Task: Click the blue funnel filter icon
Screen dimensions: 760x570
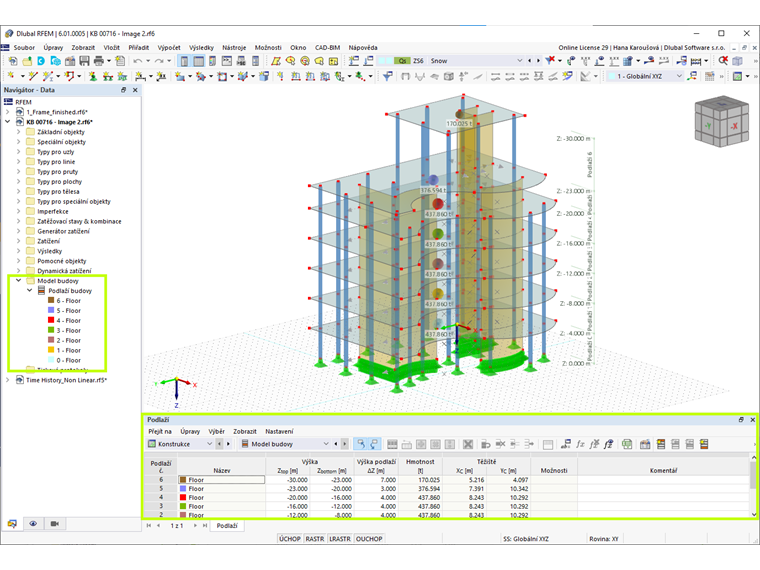Action: (387, 76)
